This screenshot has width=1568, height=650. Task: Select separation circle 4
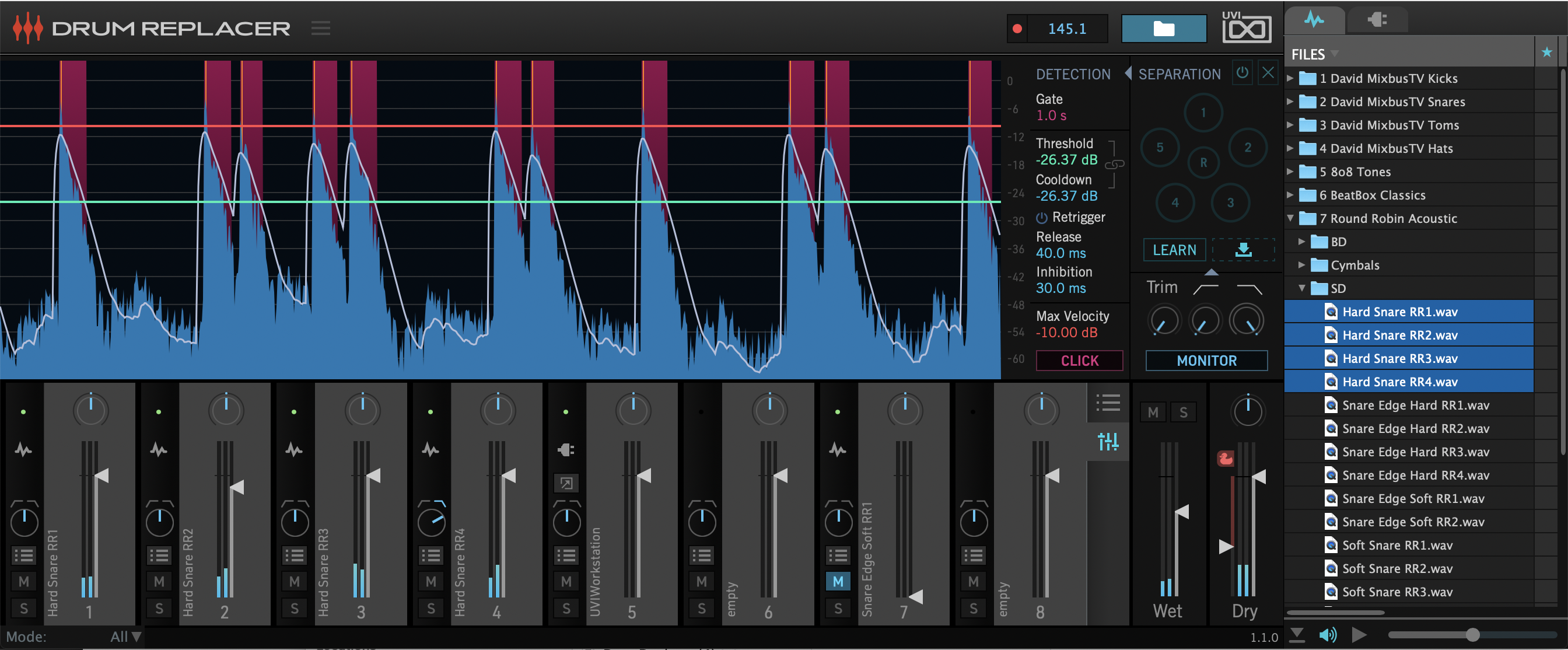(1175, 202)
